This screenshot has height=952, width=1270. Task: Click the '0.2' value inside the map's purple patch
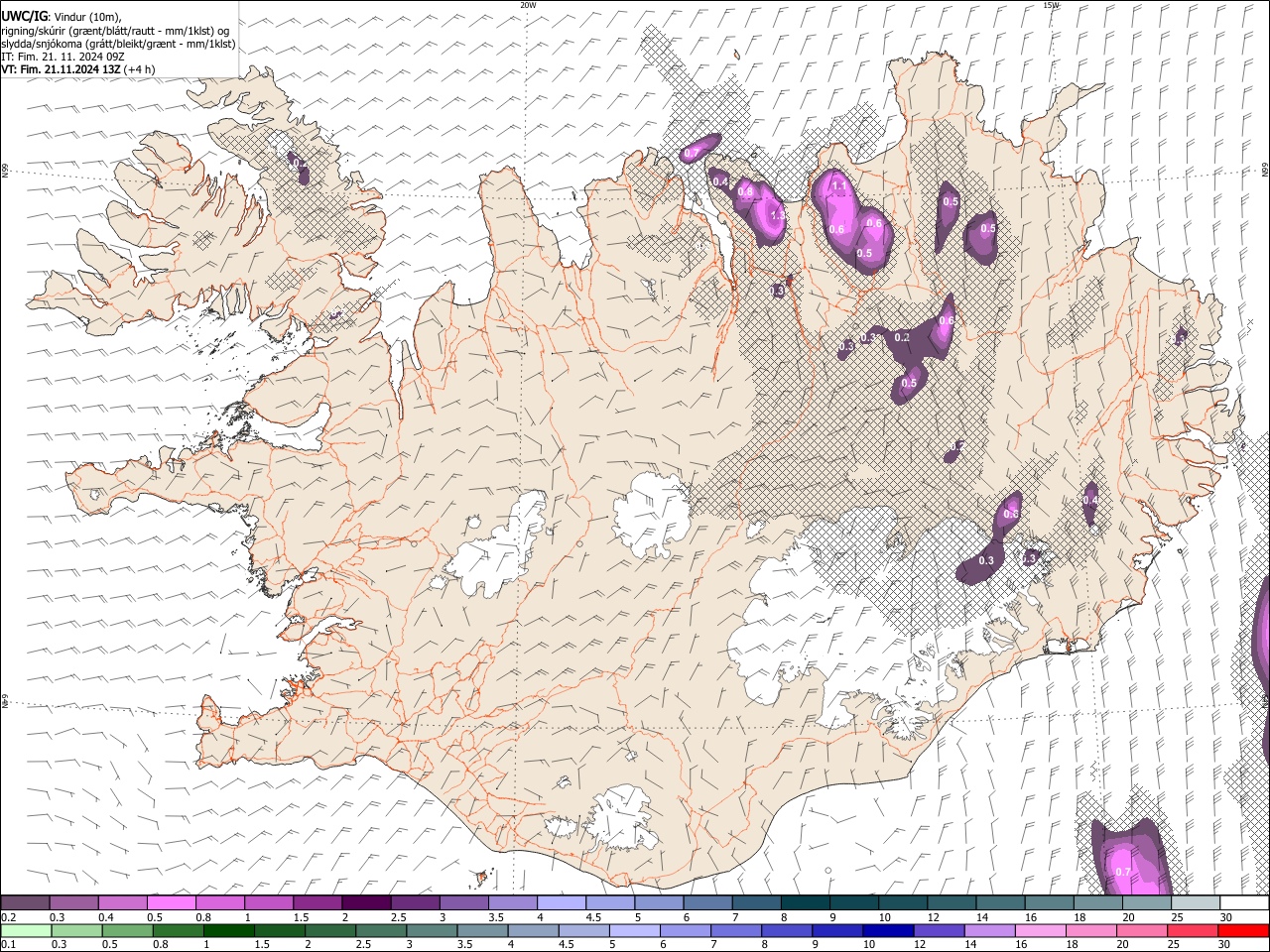pyautogui.click(x=902, y=337)
